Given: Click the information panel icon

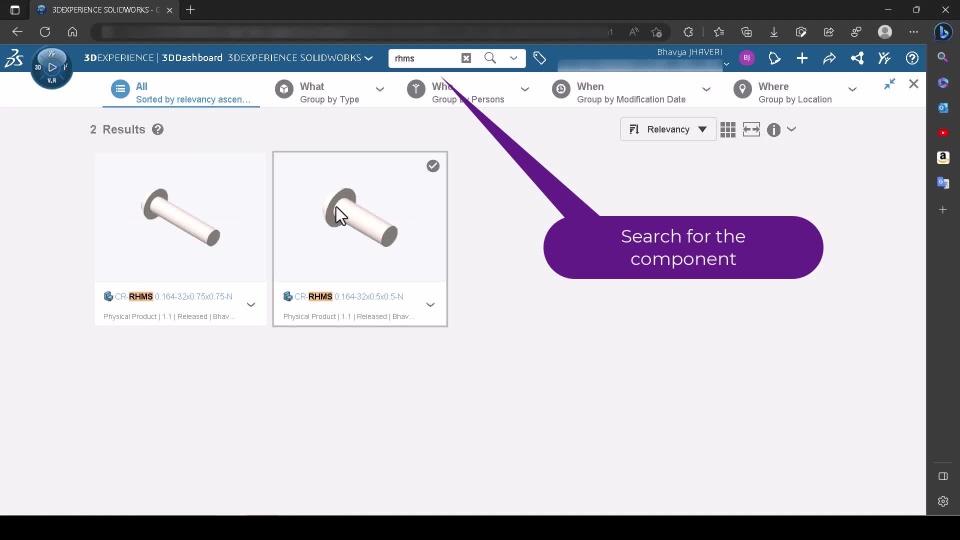Looking at the screenshot, I should tap(774, 130).
